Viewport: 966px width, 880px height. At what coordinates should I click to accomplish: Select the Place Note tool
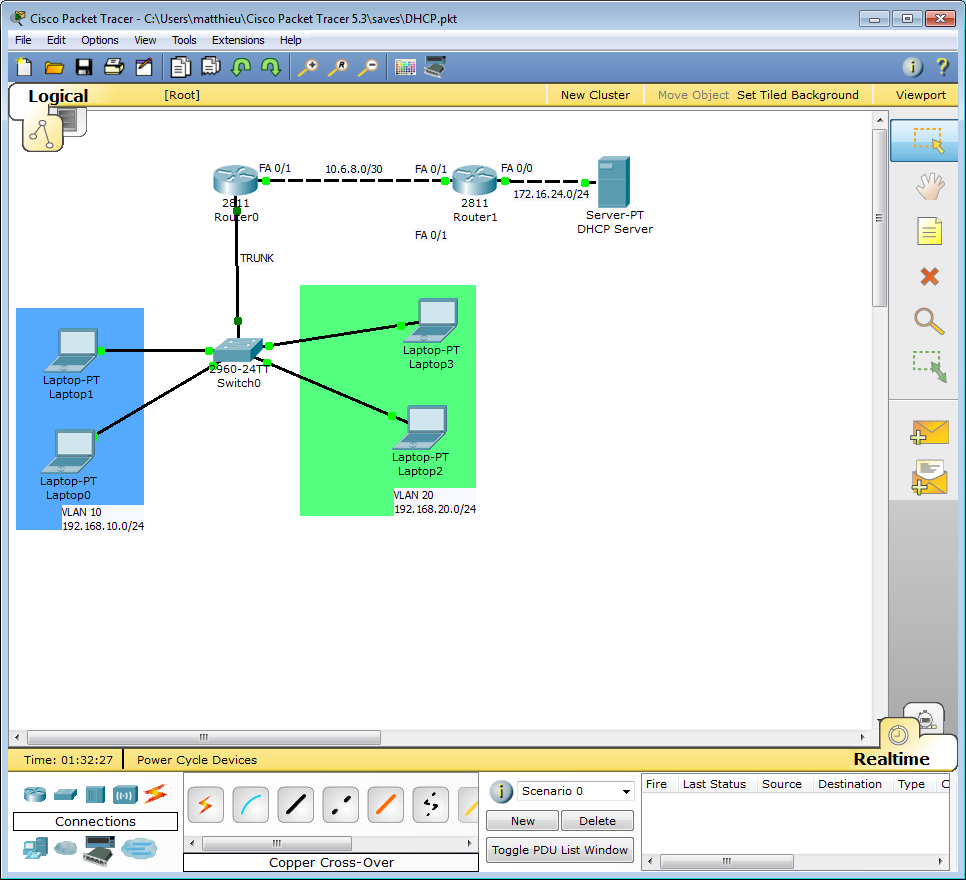[x=928, y=230]
